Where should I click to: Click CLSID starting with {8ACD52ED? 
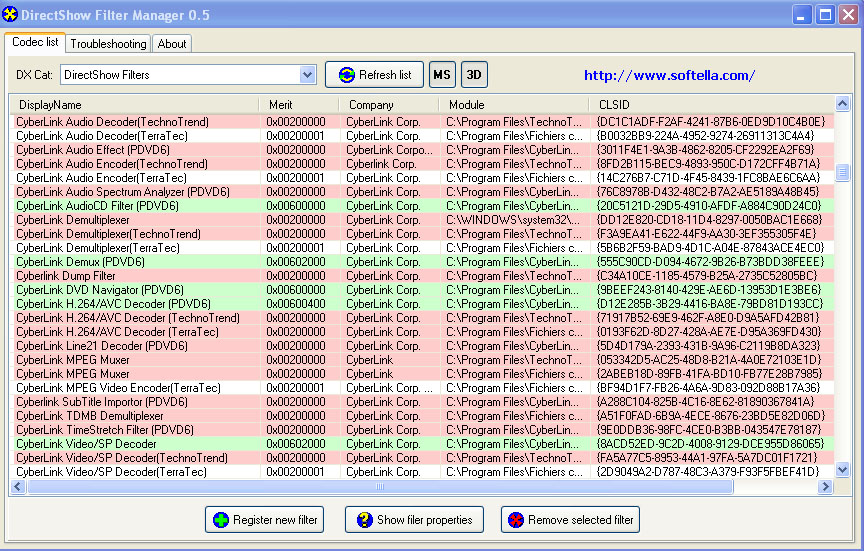coord(710,444)
